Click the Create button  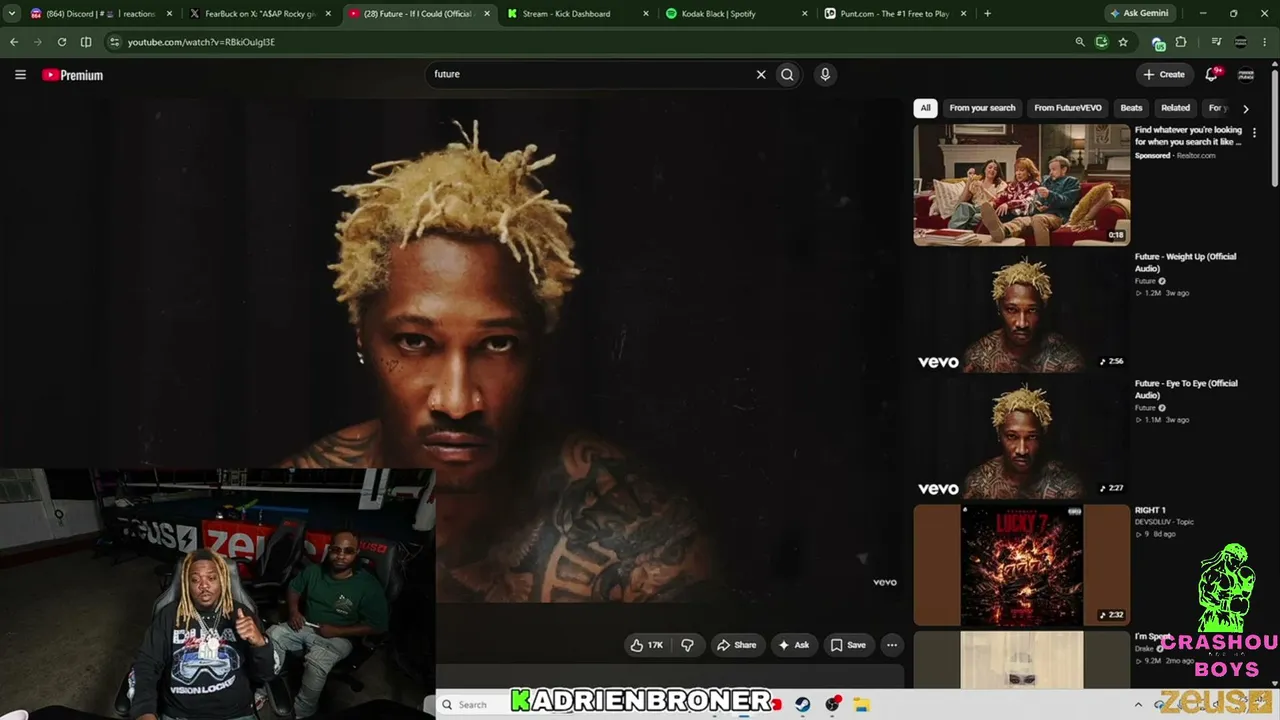pyautogui.click(x=1164, y=74)
